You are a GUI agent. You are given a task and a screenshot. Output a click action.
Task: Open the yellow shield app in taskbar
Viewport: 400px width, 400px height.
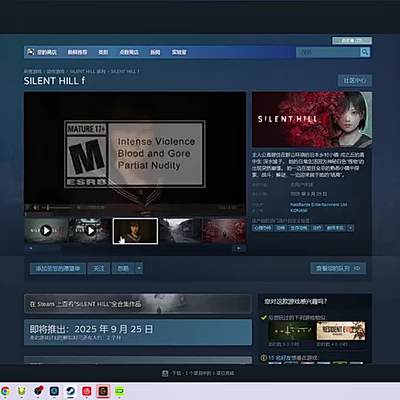pos(22,391)
